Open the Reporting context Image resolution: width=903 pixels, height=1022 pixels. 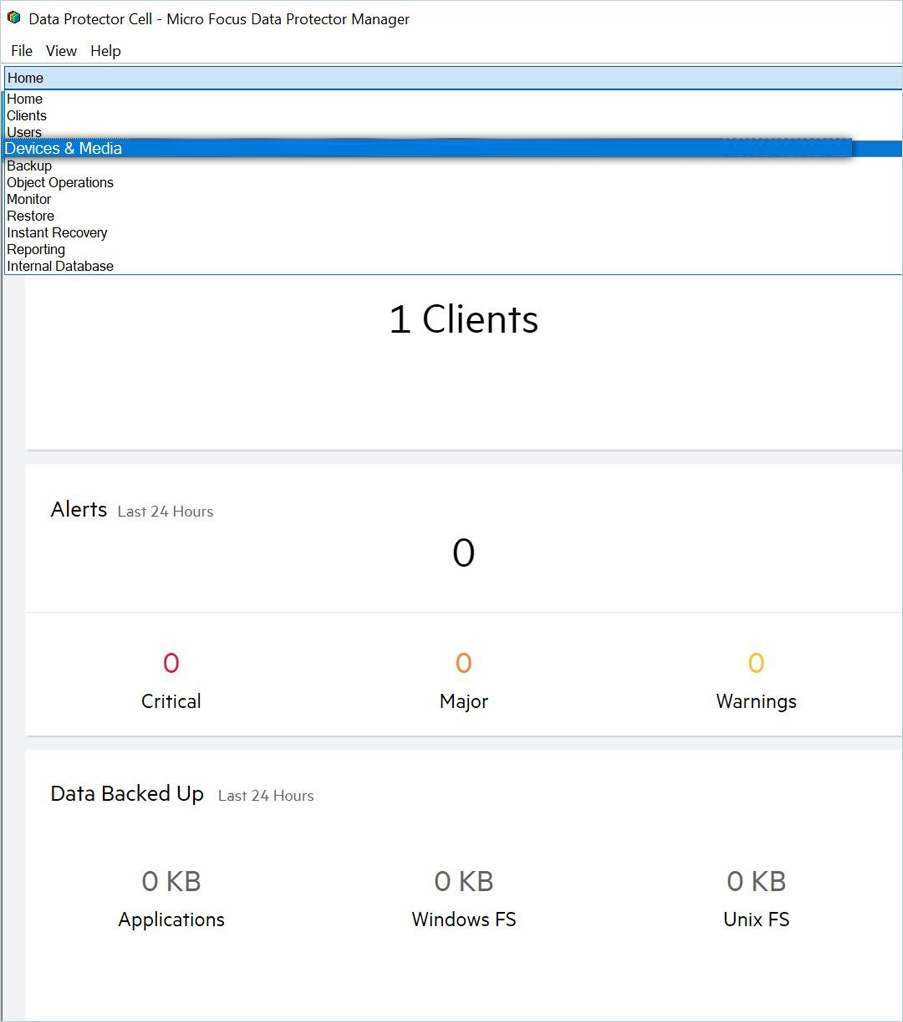coord(36,250)
